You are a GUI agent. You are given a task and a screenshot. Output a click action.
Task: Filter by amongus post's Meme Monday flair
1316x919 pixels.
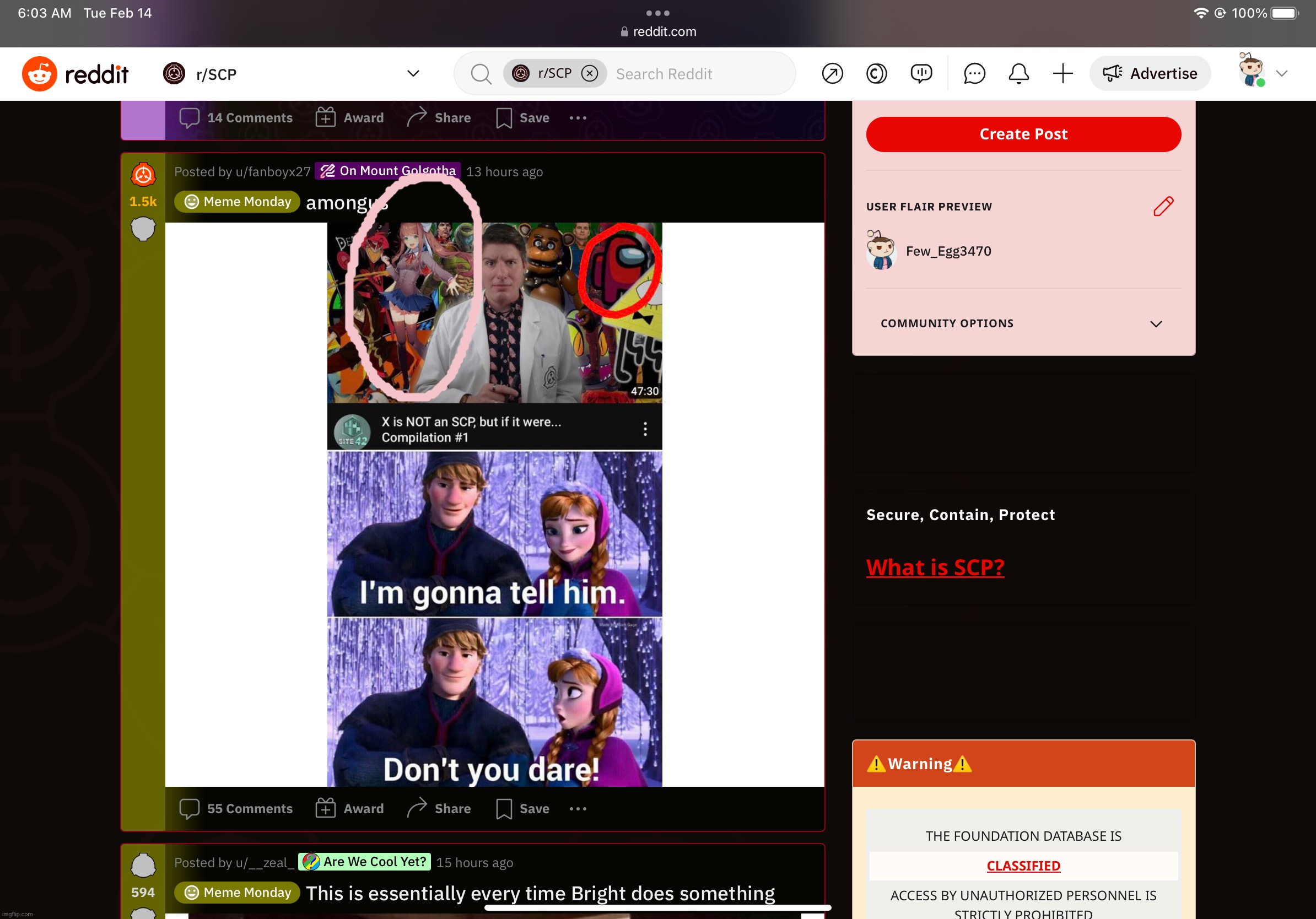(237, 202)
